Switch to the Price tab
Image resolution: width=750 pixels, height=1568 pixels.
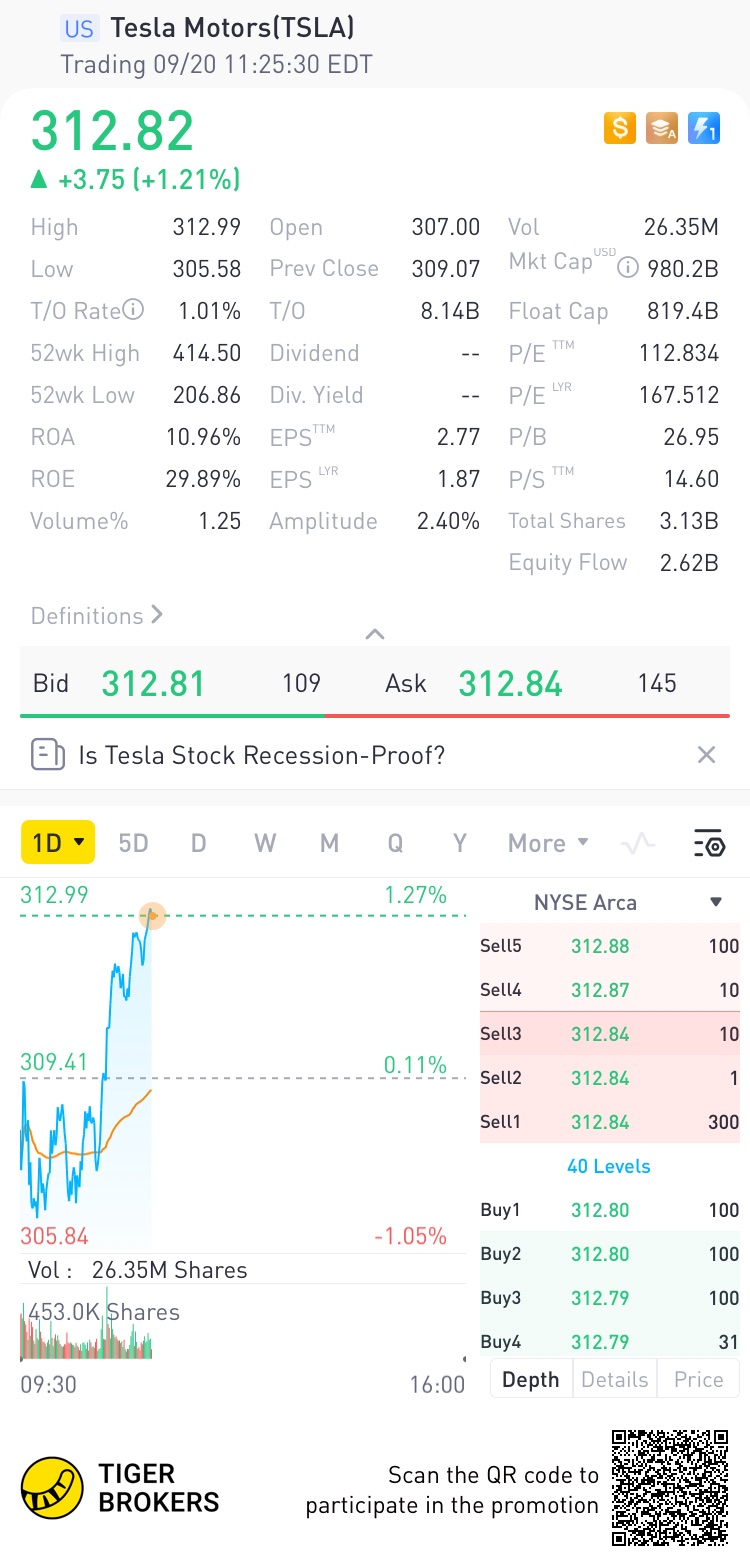pos(698,1379)
